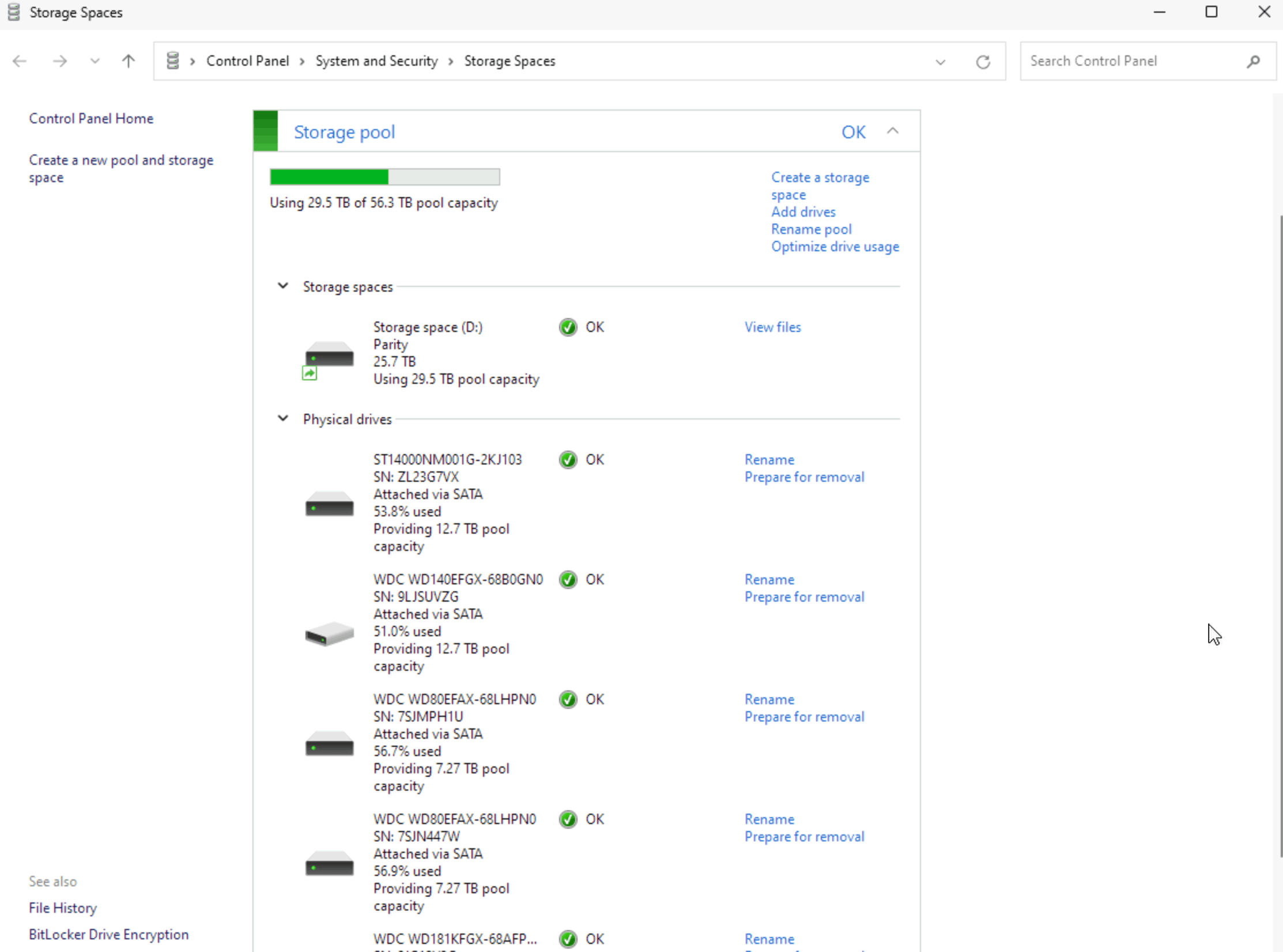The height and width of the screenshot is (952, 1283).
Task: Click the ST14000NM001G drive icon
Action: tap(329, 504)
